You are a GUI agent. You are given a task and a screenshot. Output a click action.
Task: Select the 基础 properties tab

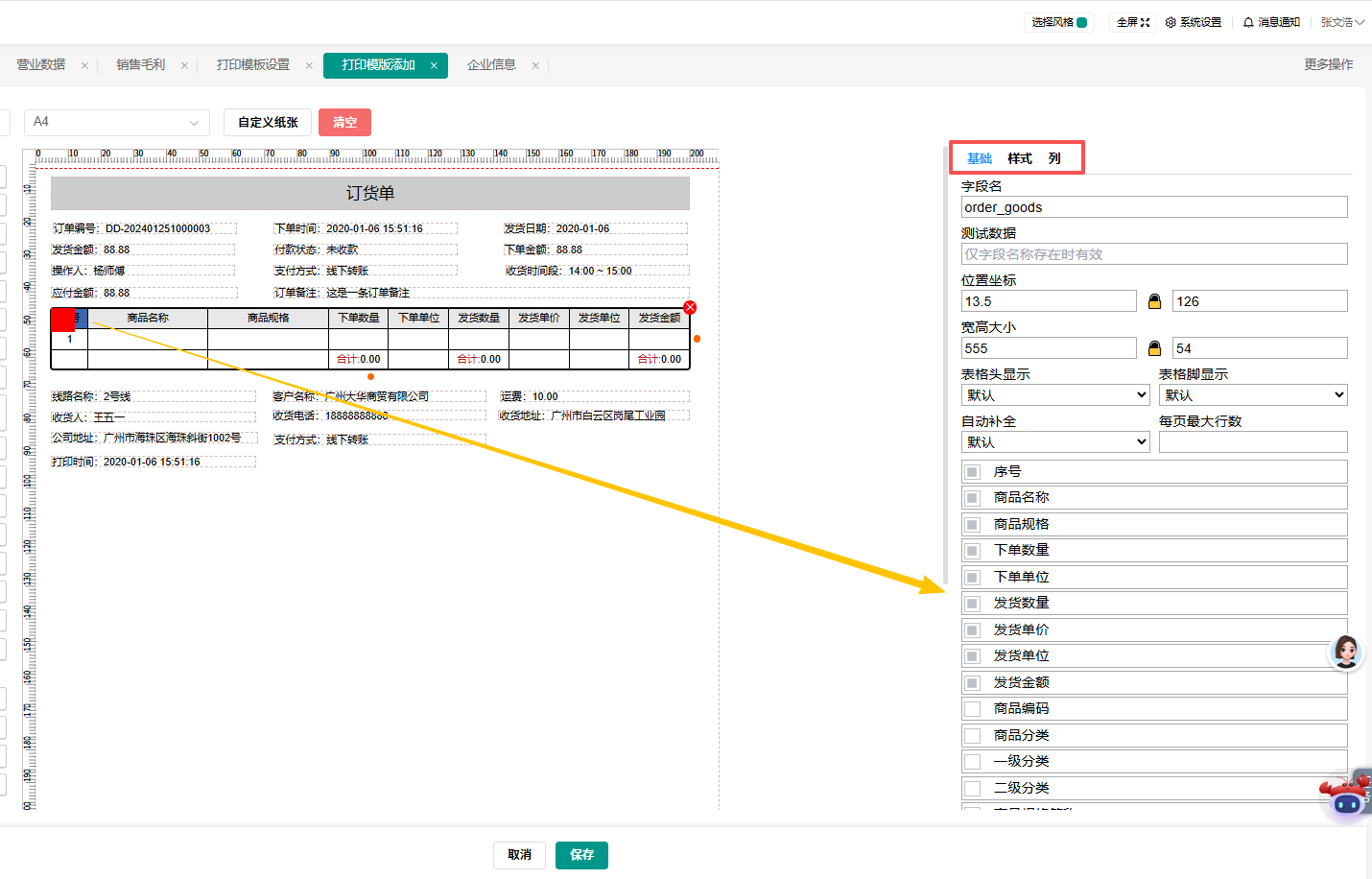point(980,158)
